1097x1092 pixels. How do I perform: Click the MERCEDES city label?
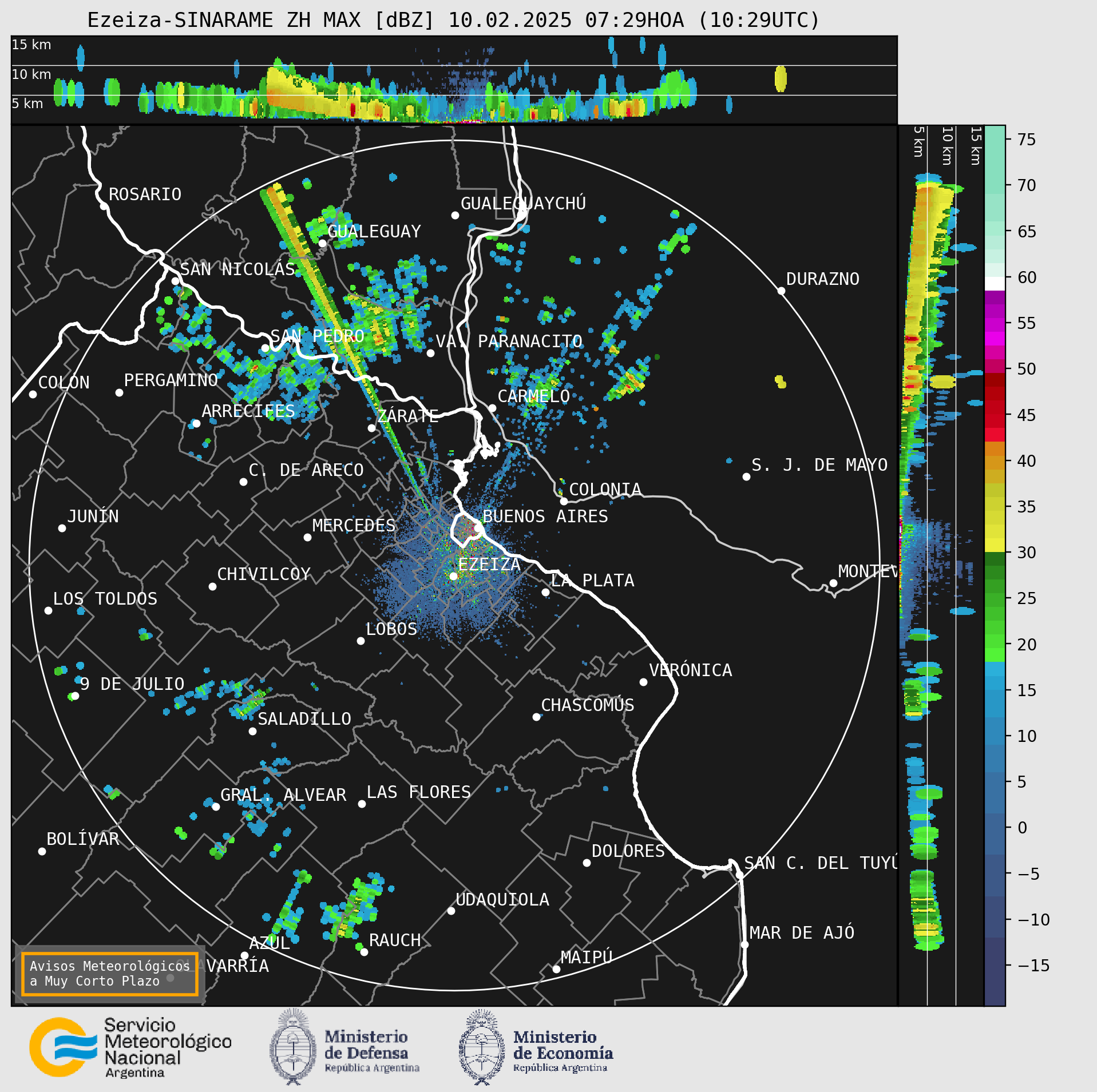pyautogui.click(x=354, y=526)
